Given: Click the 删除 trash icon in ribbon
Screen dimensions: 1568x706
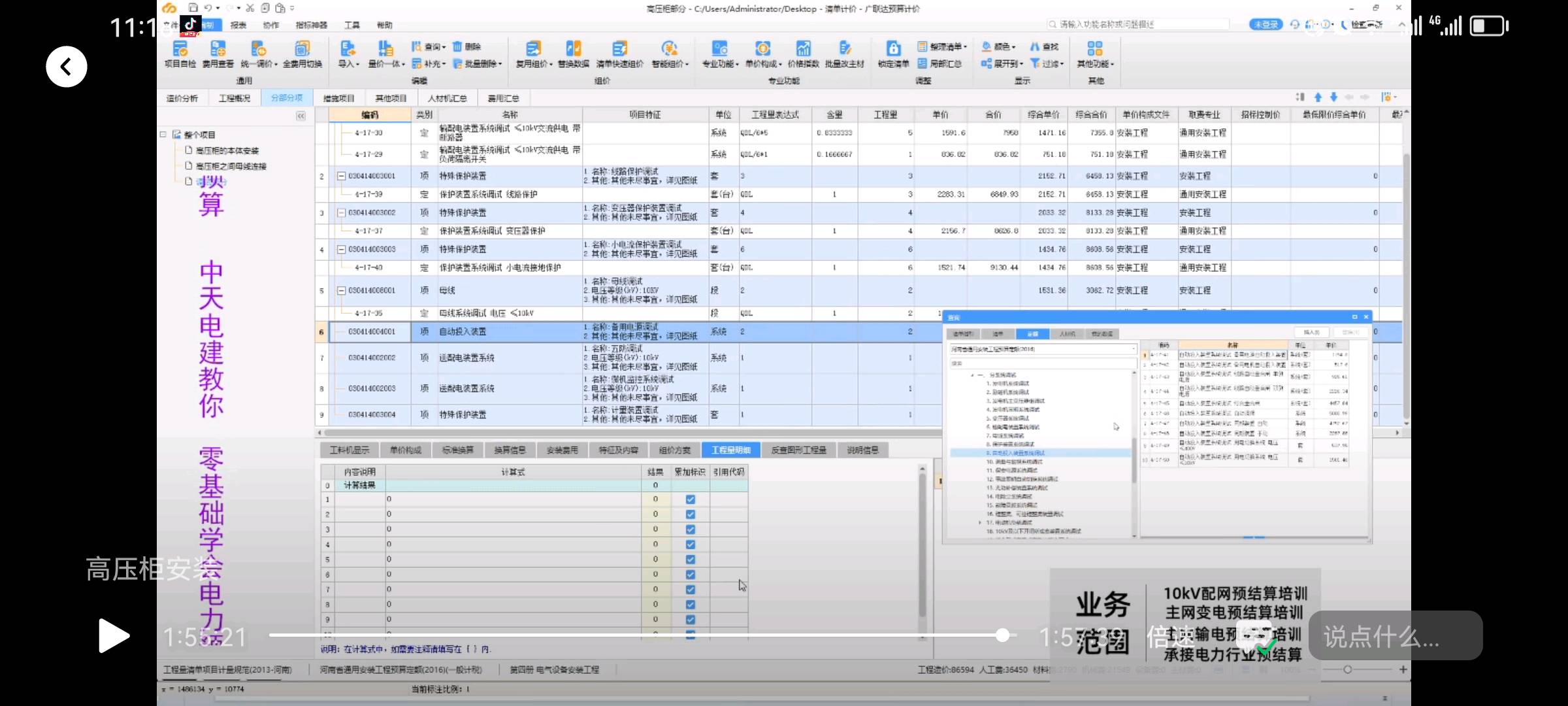Looking at the screenshot, I should (x=457, y=46).
